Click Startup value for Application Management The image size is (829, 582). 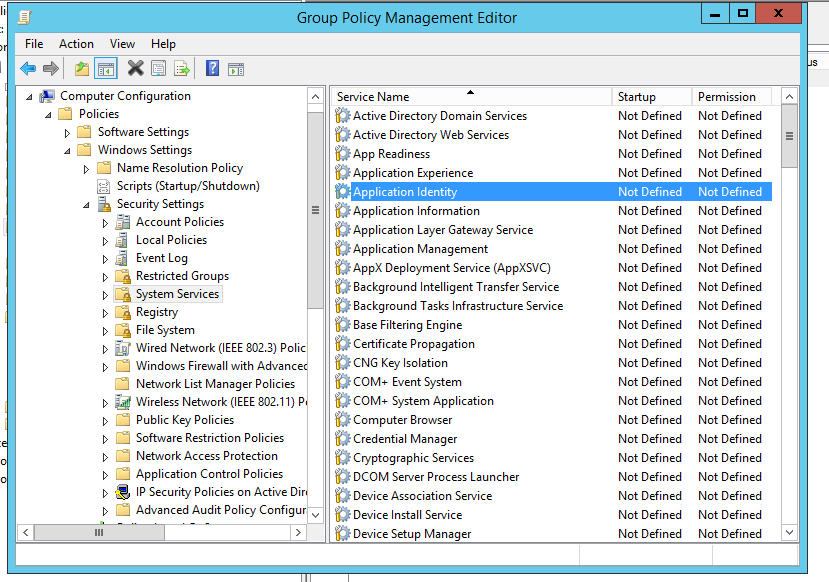point(650,249)
